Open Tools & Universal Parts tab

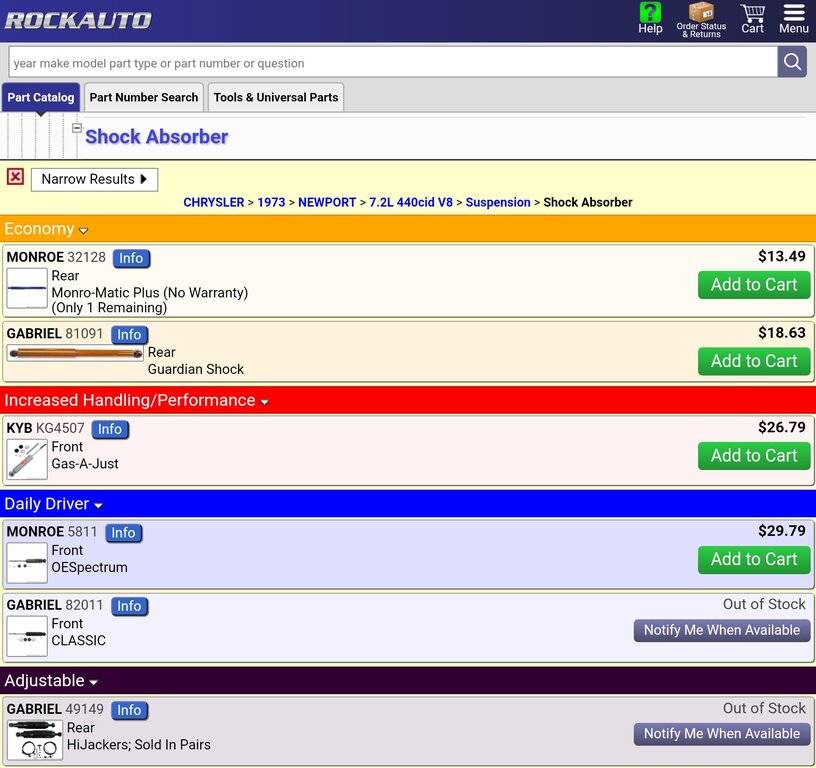tap(276, 97)
